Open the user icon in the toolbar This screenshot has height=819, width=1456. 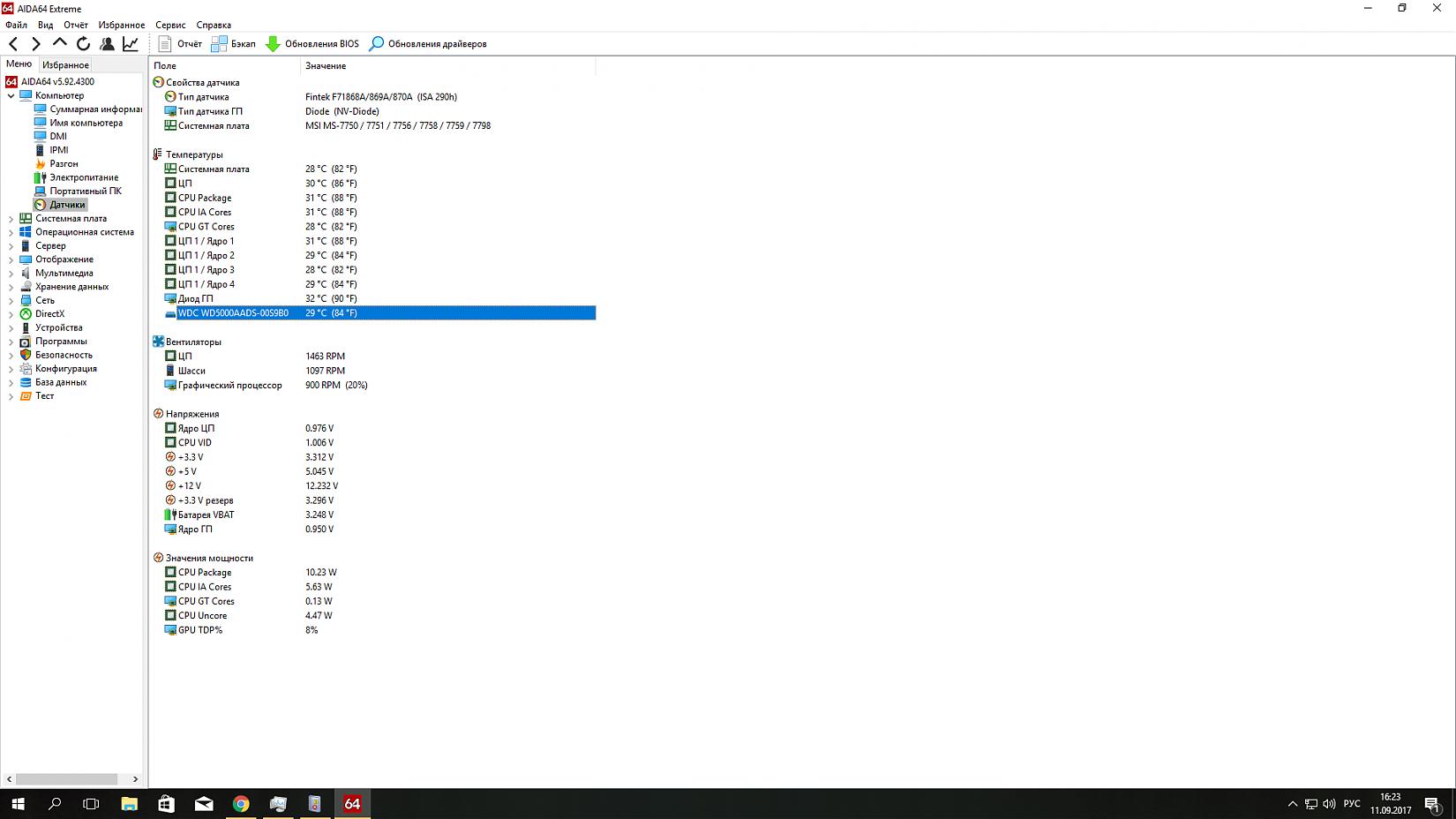tap(107, 43)
